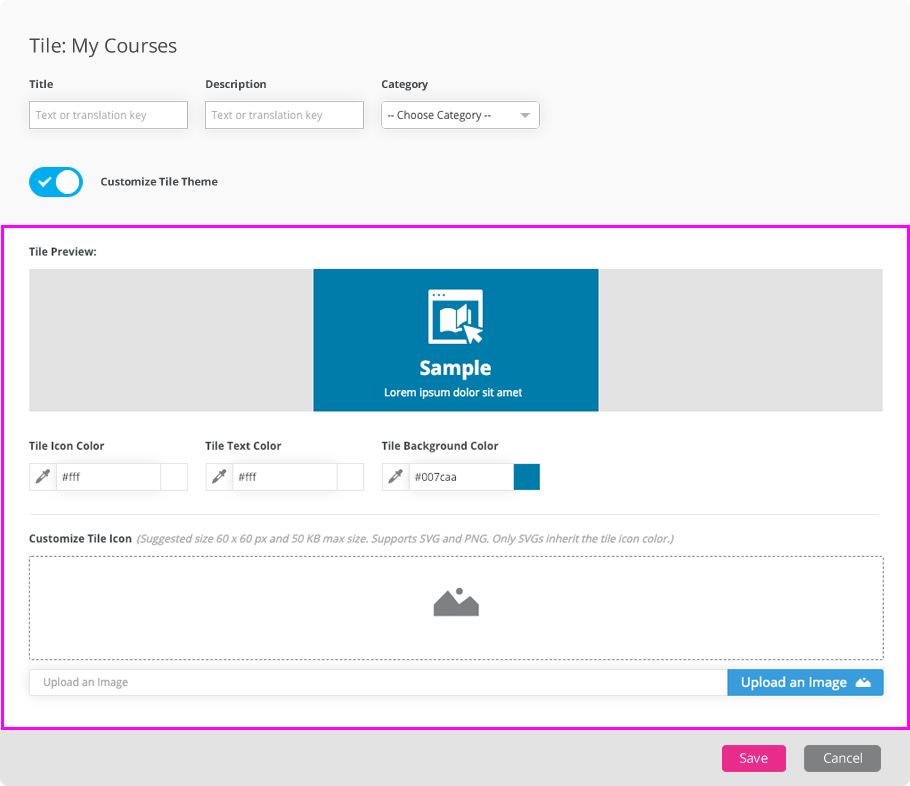Click the blue background color swatch

pos(527,477)
